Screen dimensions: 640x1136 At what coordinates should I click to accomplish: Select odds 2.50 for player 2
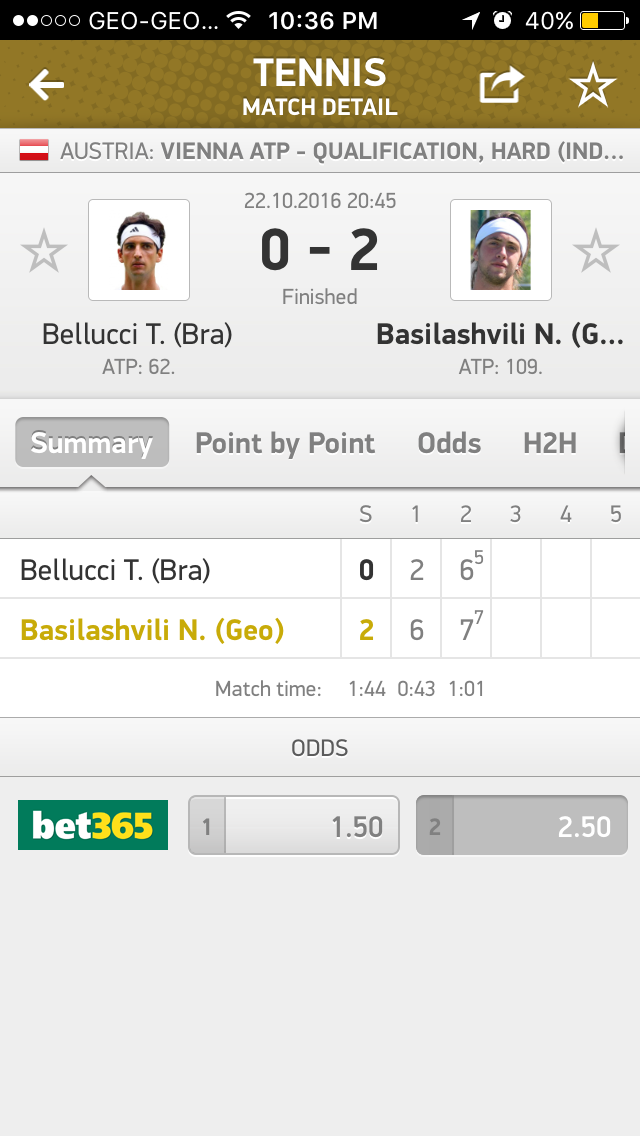522,825
